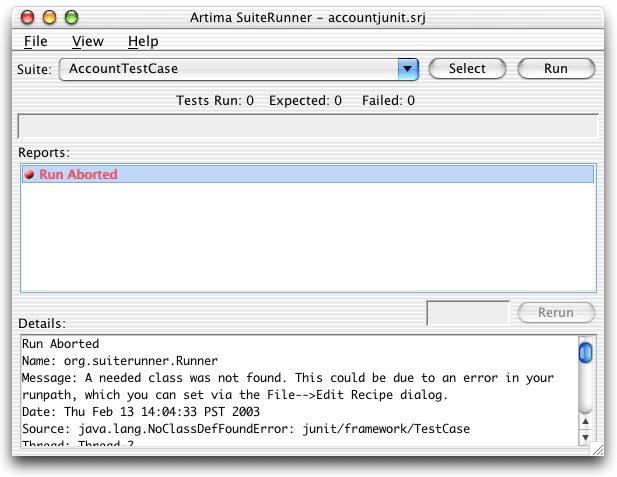Click the 'Date: Thu Feb 13' detail line

point(141,412)
